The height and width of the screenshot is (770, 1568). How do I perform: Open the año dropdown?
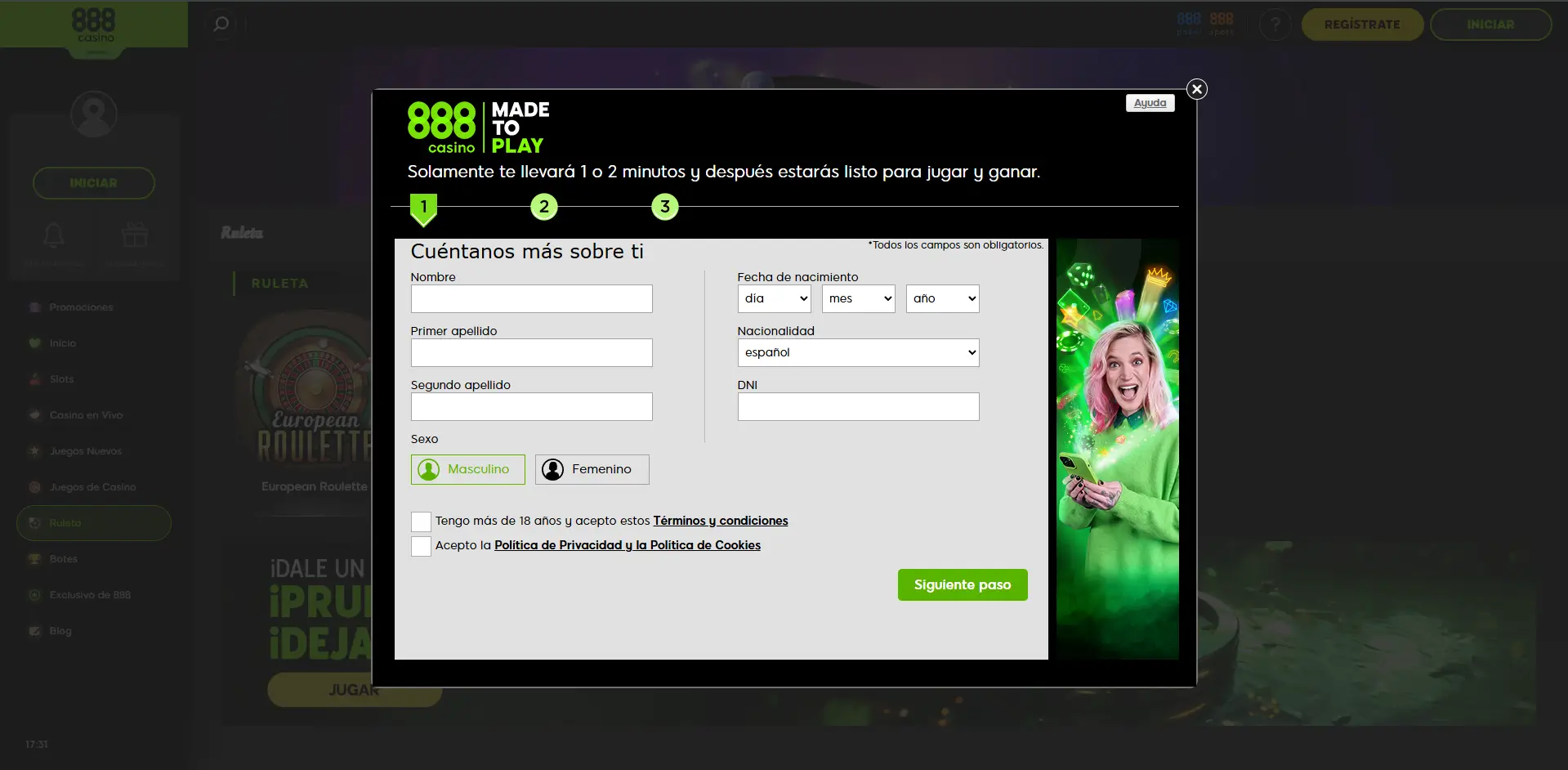tap(942, 298)
